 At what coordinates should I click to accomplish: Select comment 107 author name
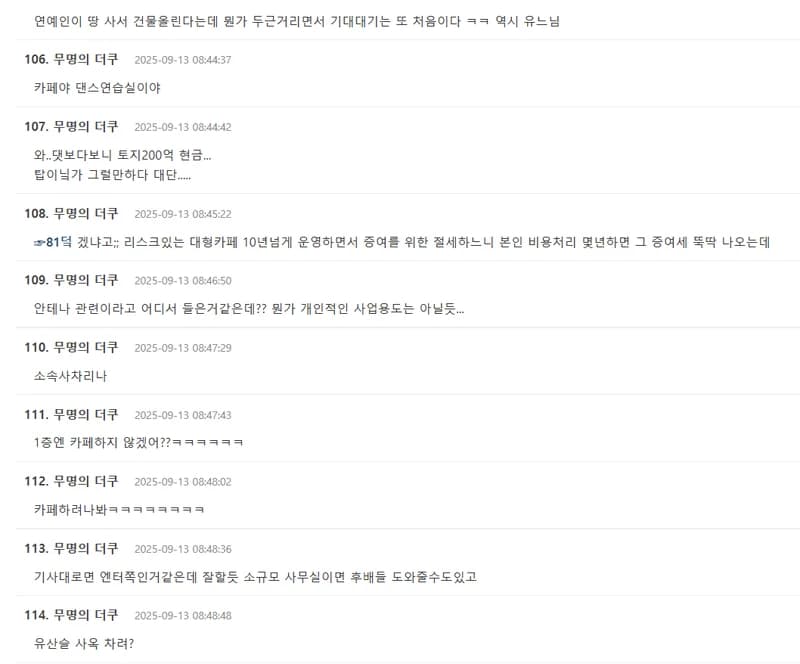(86, 126)
